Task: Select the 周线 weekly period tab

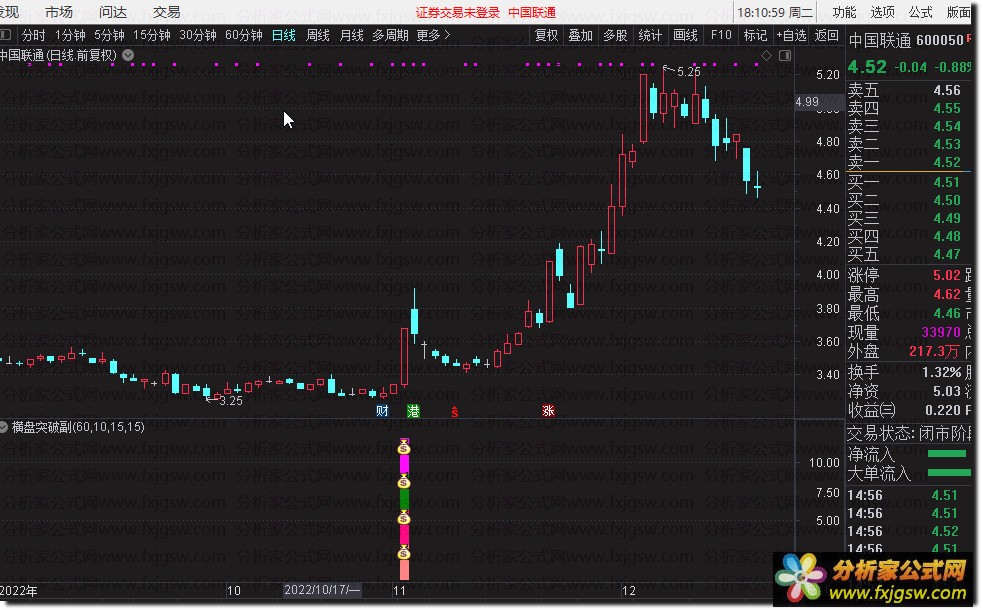Action: point(318,35)
